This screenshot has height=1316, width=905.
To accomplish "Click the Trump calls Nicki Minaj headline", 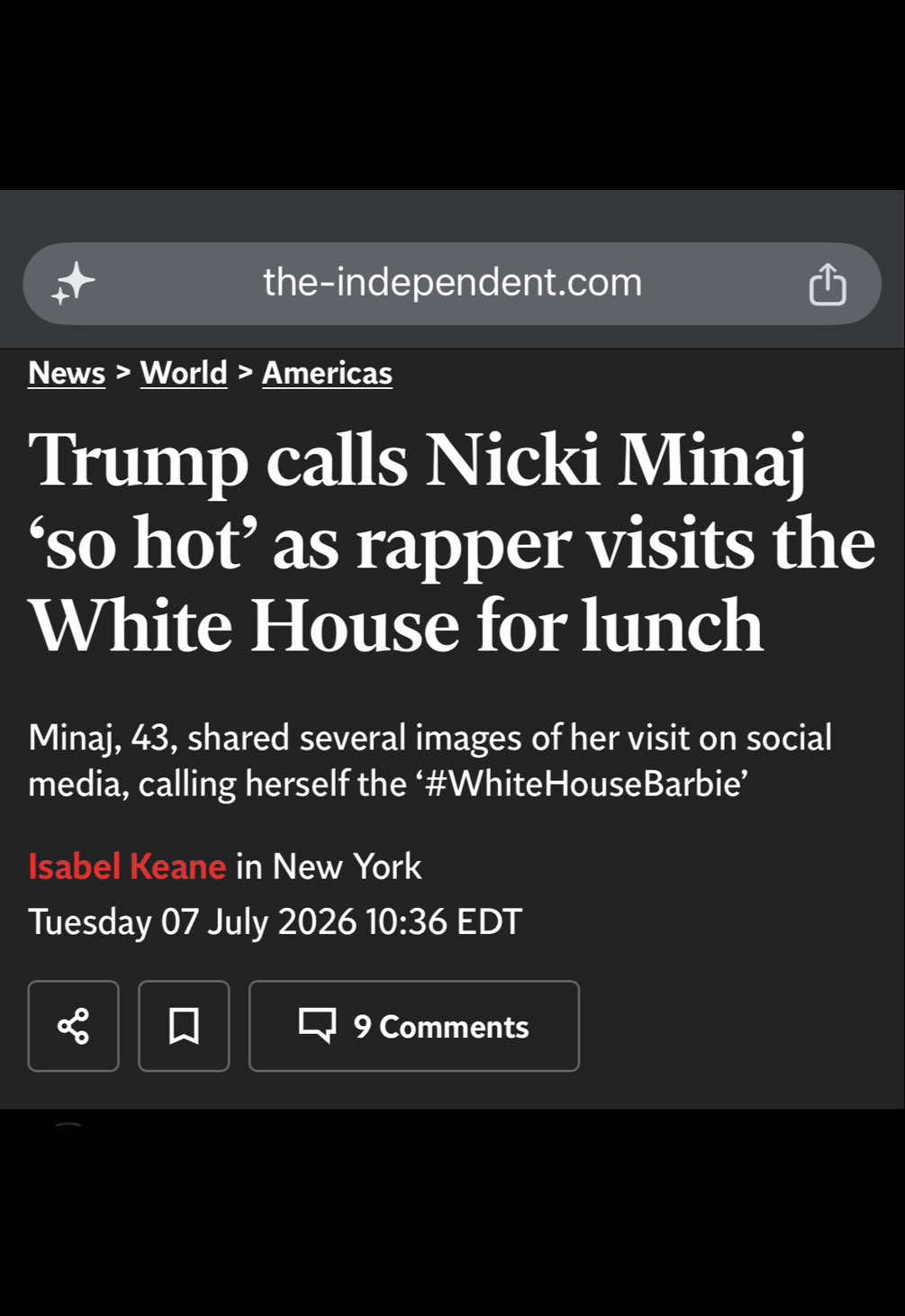I will 452,542.
